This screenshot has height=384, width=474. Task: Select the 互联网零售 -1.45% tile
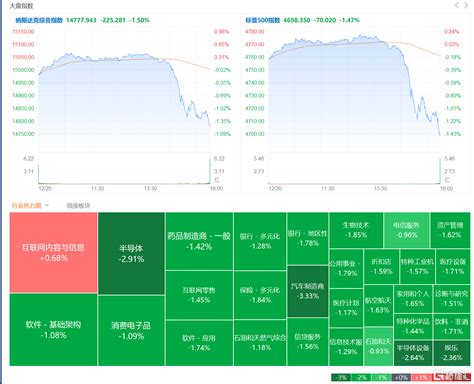(199, 295)
